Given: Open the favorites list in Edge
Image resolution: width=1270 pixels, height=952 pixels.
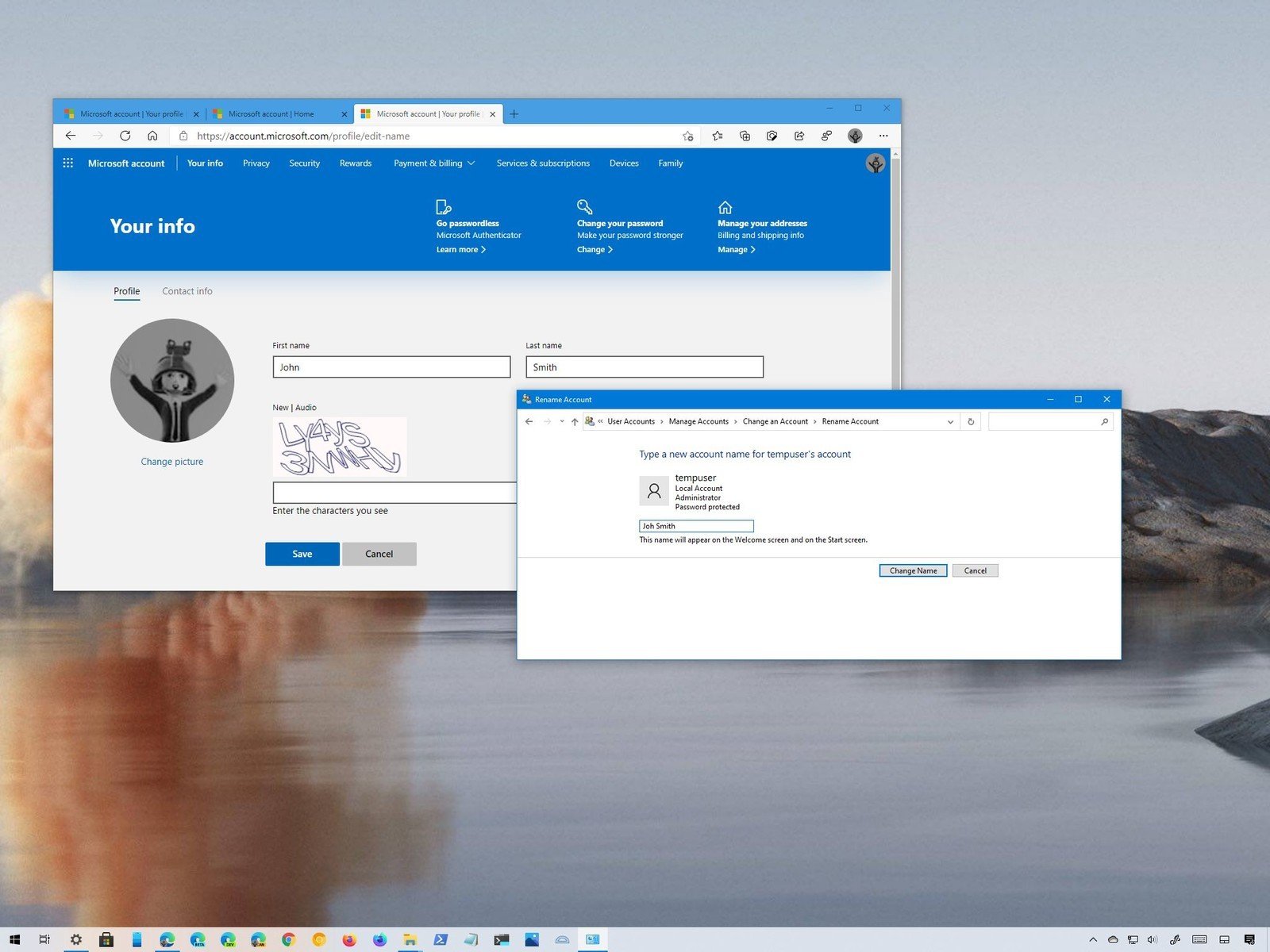Looking at the screenshot, I should pyautogui.click(x=717, y=136).
